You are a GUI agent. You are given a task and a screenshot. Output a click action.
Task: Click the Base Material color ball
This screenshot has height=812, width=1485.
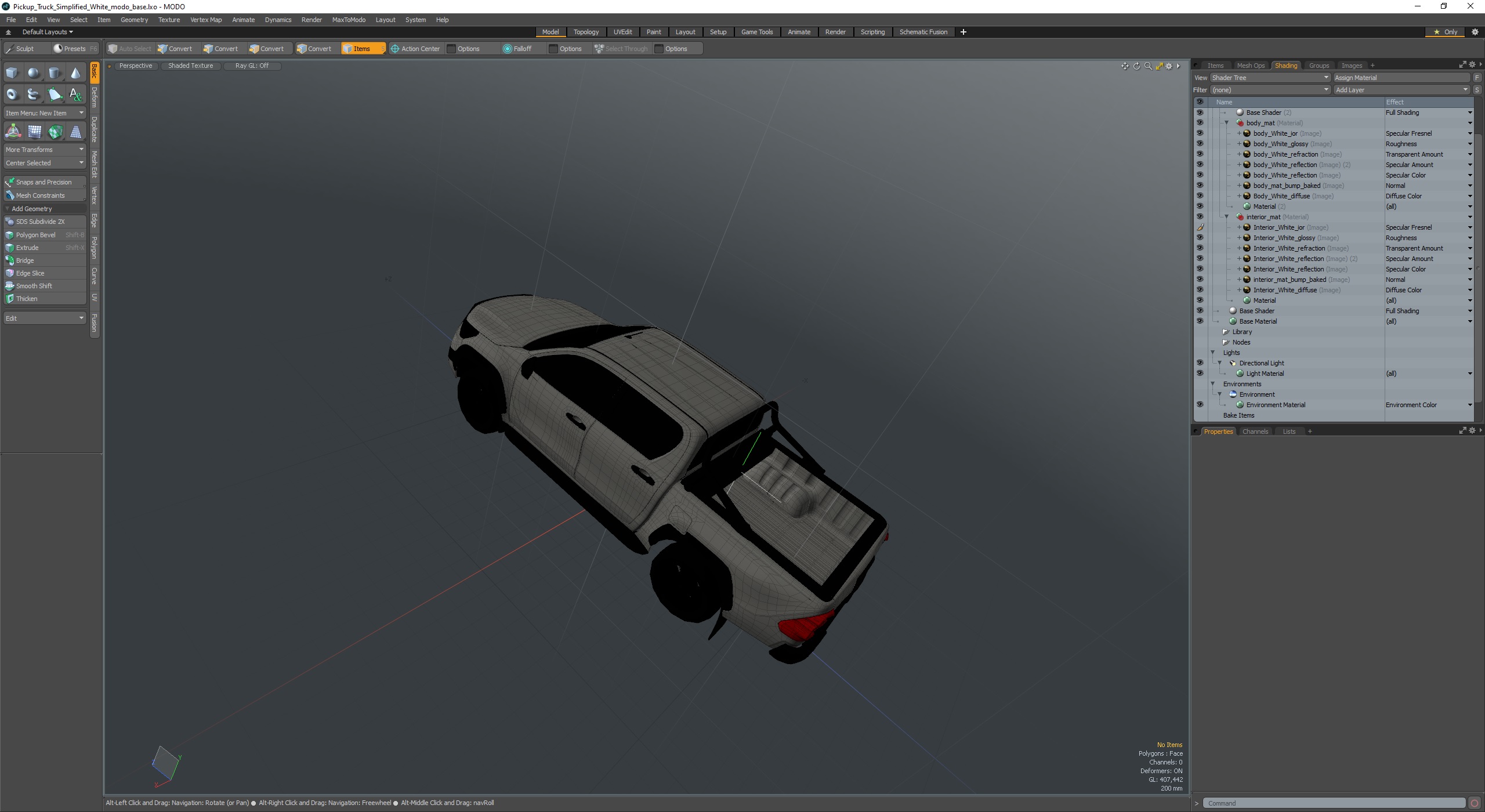pos(1233,321)
